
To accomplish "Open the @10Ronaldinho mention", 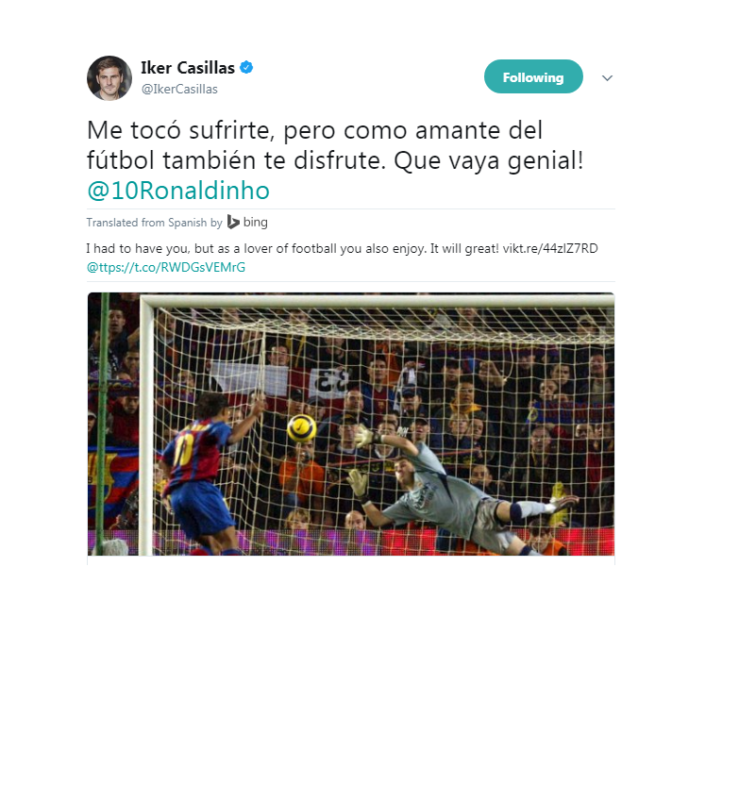I will (178, 190).
